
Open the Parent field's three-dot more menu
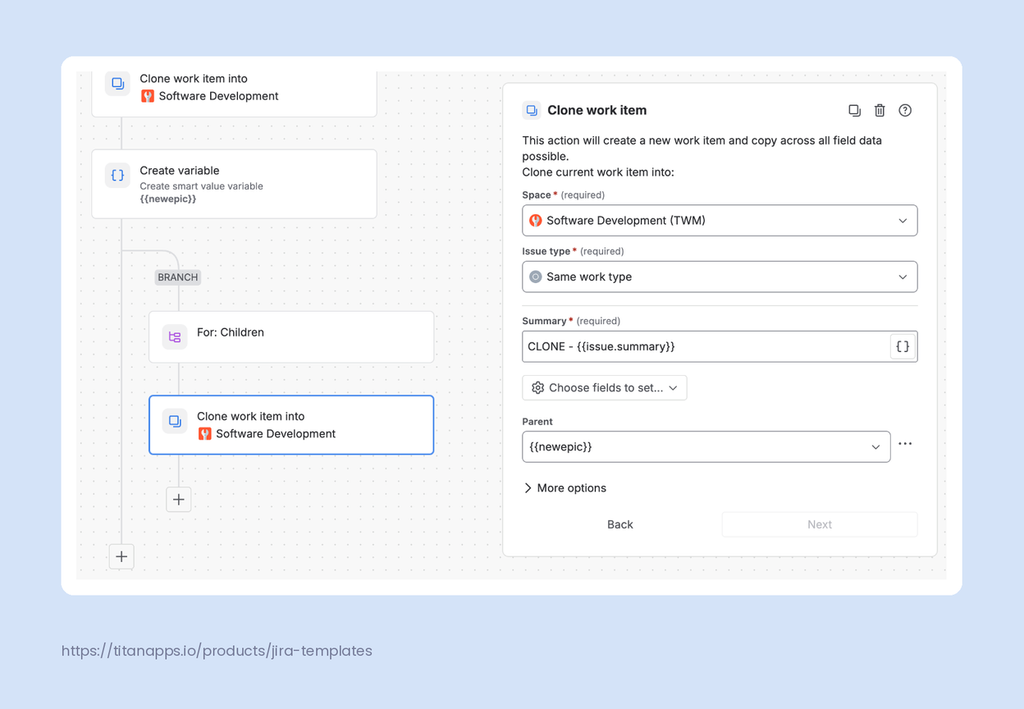click(904, 444)
